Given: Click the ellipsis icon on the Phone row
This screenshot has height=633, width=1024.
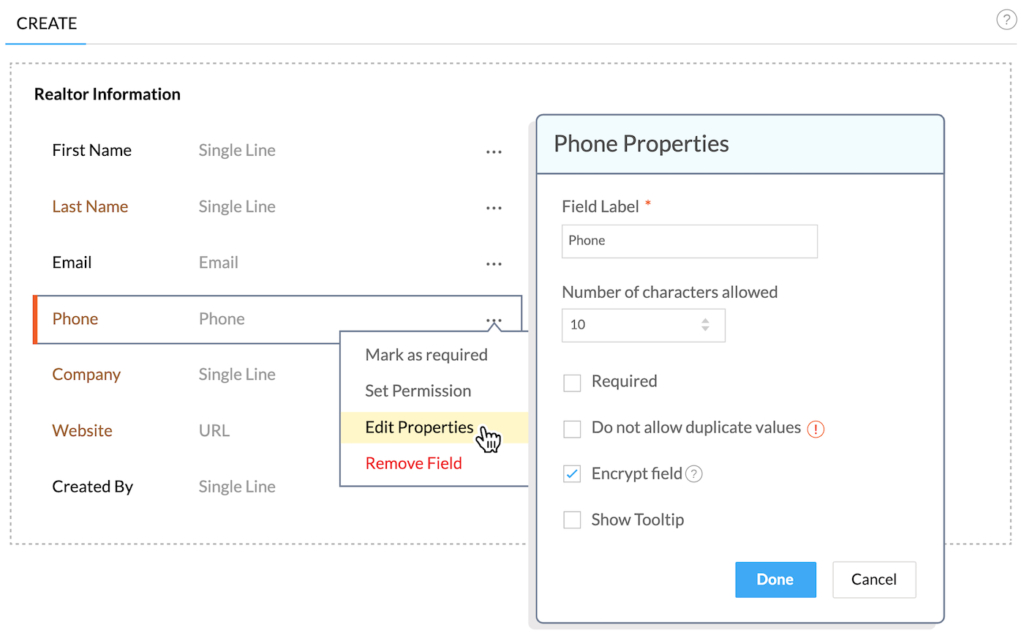Looking at the screenshot, I should [493, 318].
